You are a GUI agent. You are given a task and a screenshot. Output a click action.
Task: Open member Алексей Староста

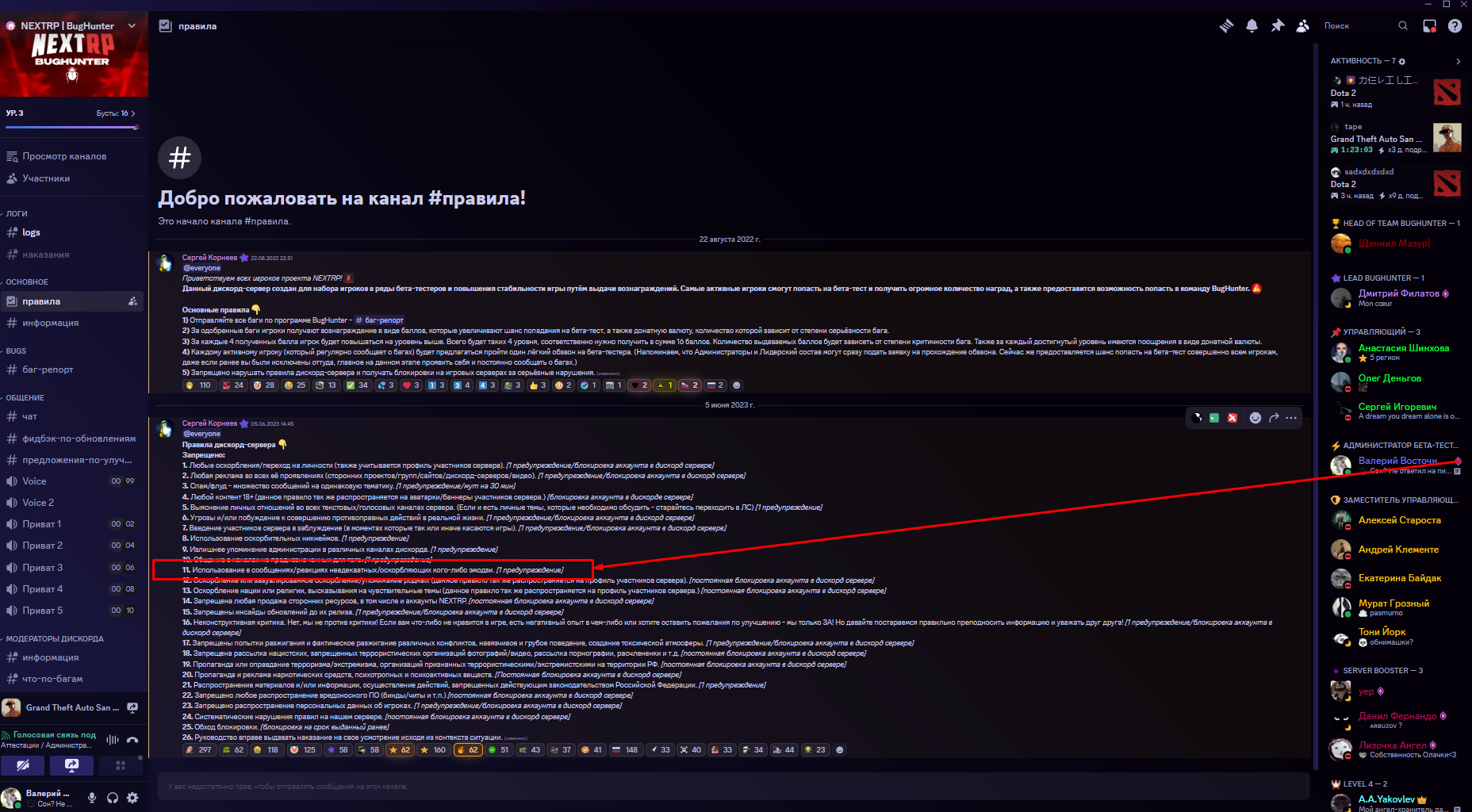[x=1396, y=520]
